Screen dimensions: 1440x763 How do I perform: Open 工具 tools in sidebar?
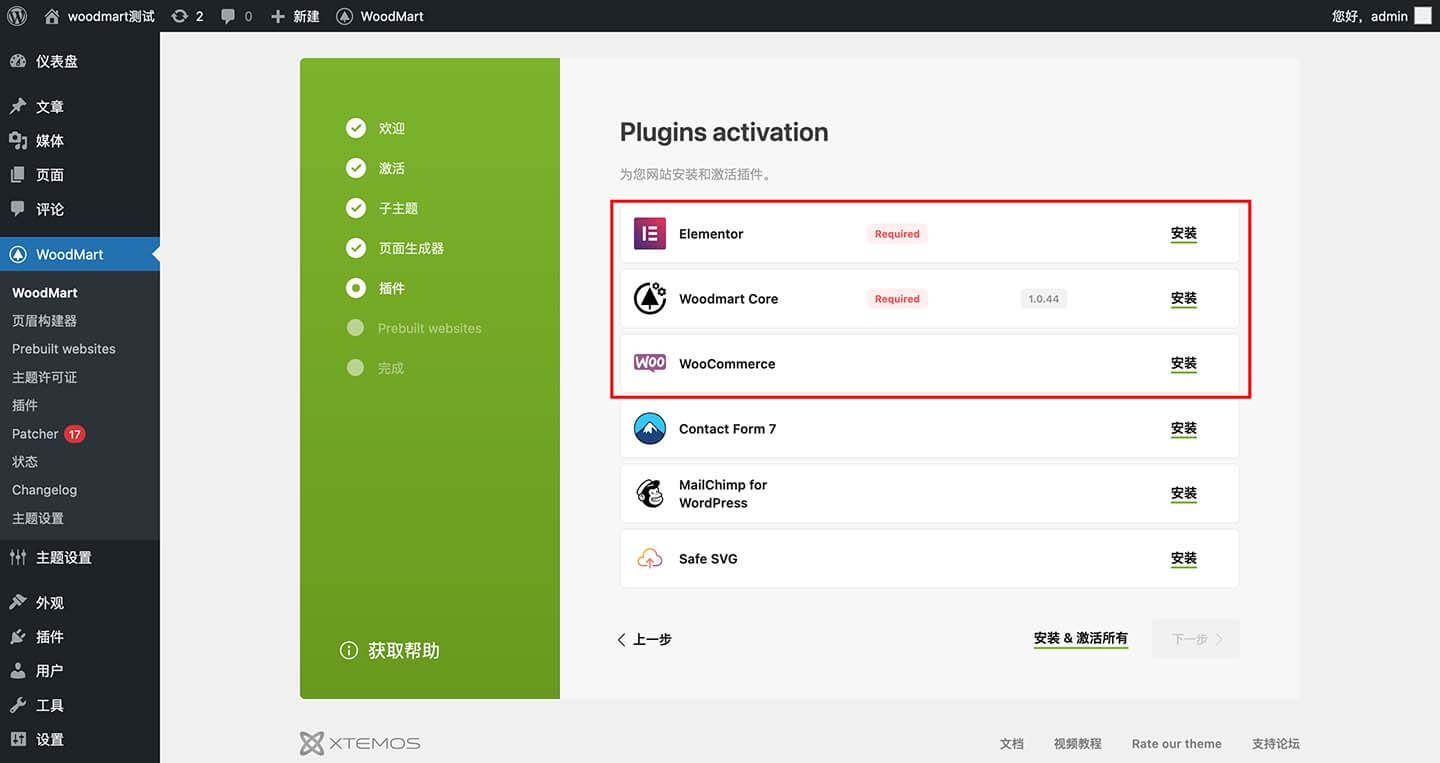tap(80, 705)
